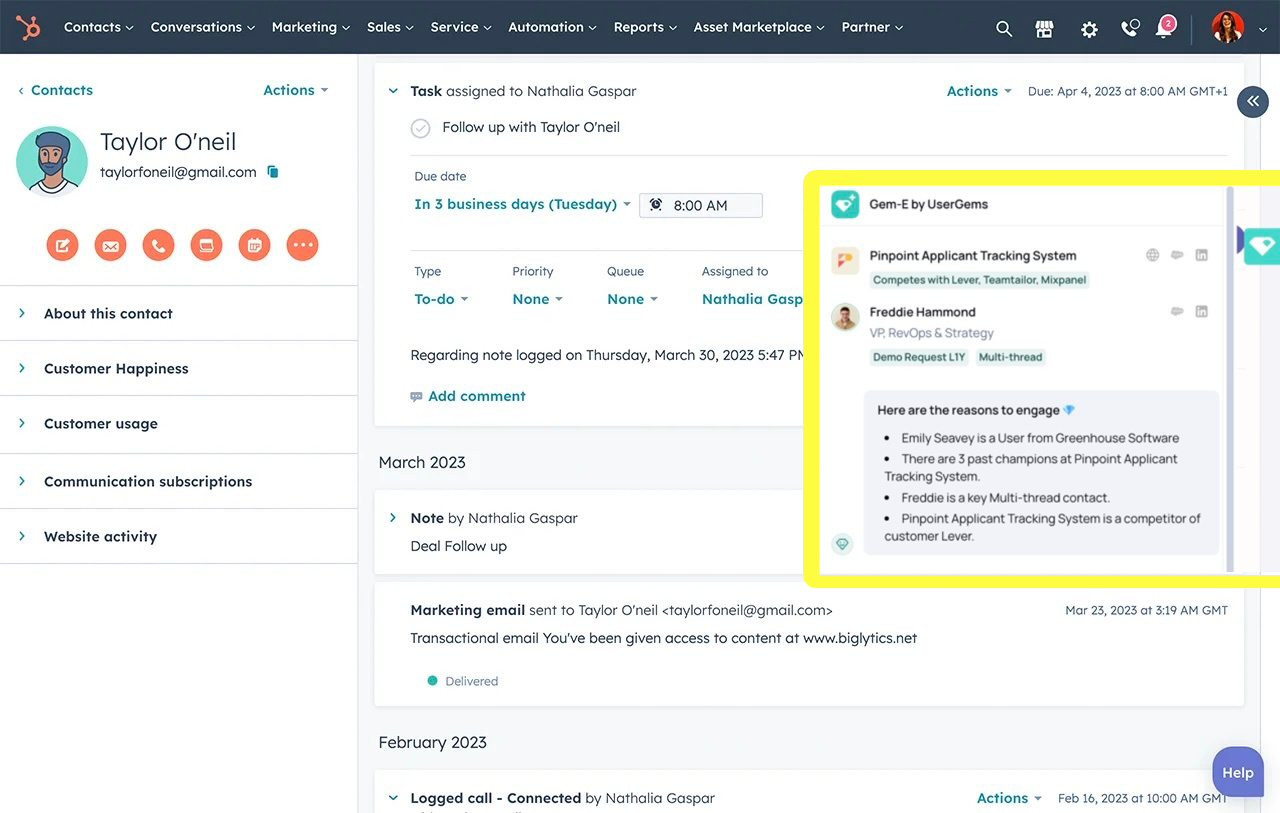Click the Gem-E by UserGems logo
The image size is (1280, 813).
pyautogui.click(x=845, y=204)
